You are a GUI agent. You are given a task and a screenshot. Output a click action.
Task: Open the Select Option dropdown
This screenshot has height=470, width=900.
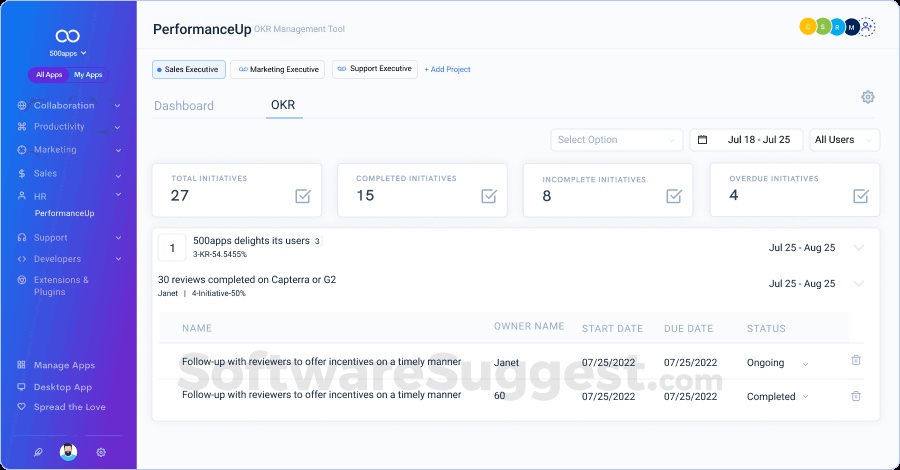coord(616,140)
